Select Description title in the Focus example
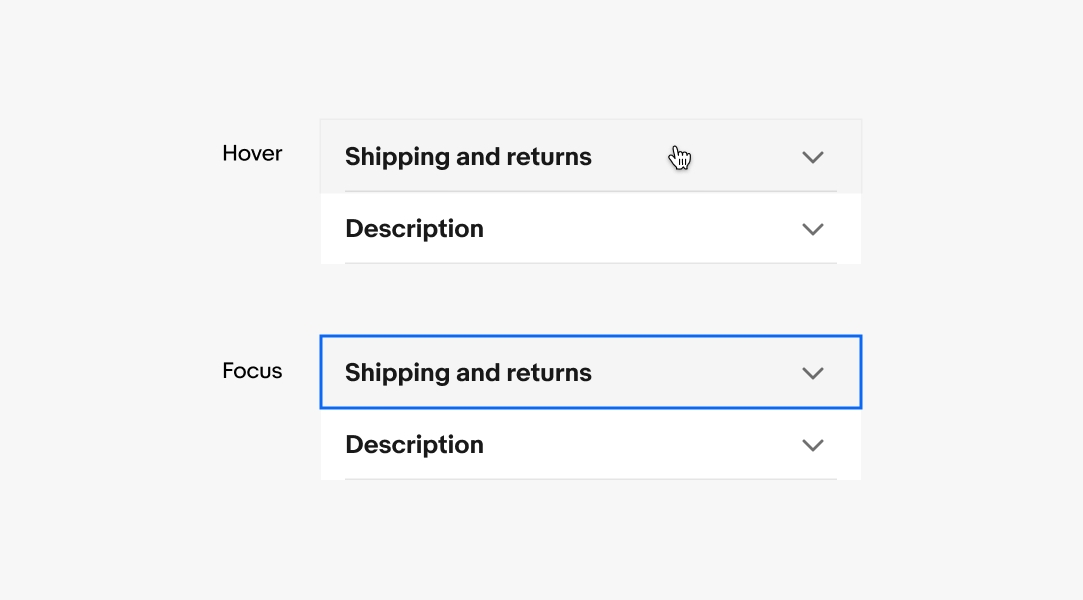 click(414, 445)
